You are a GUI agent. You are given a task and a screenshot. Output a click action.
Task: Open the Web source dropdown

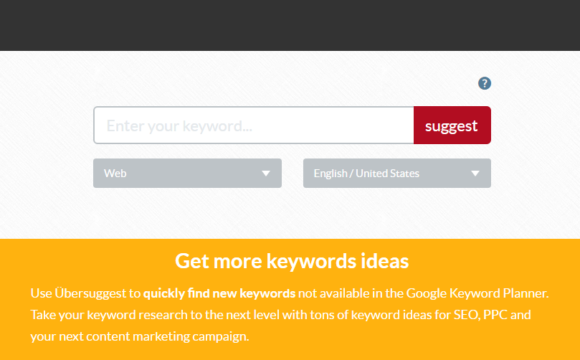pyautogui.click(x=187, y=173)
